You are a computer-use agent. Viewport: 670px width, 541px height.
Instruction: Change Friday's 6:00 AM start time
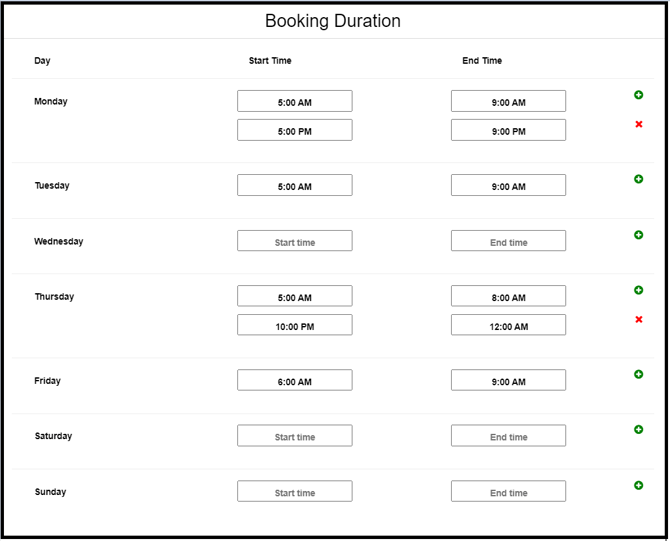click(x=295, y=380)
